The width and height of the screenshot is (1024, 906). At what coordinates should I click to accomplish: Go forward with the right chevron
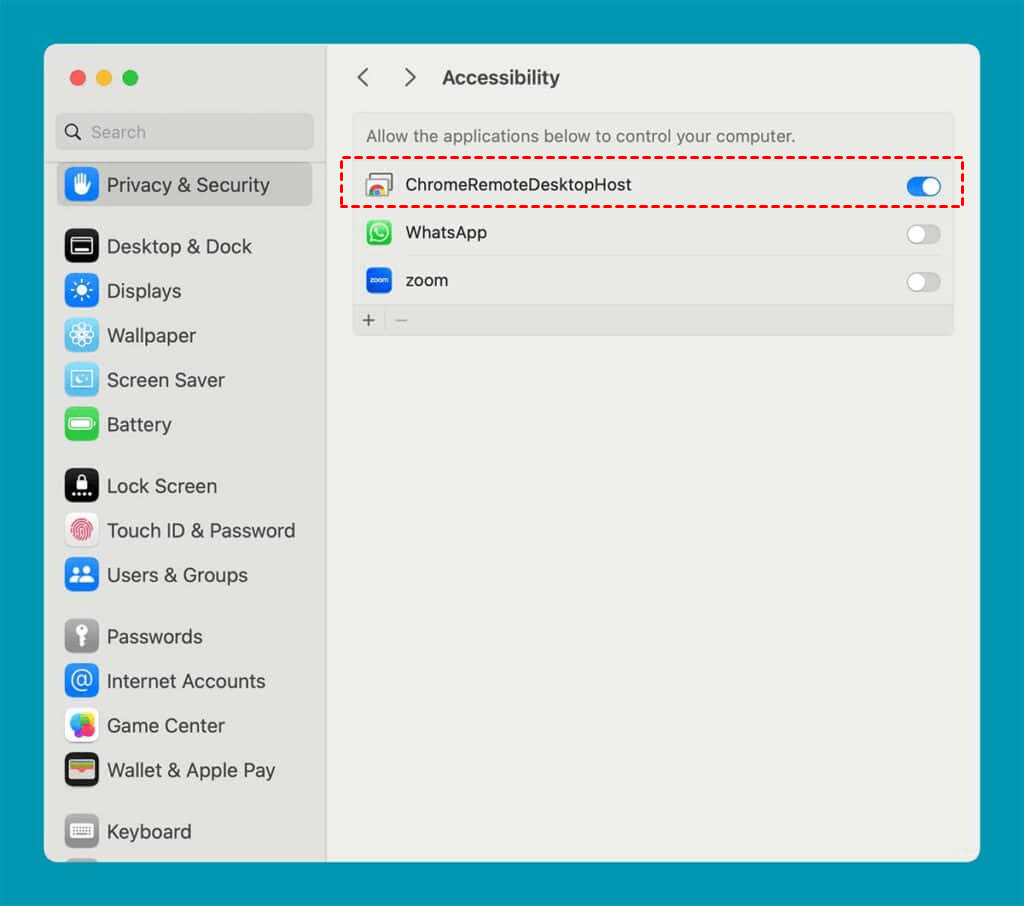point(409,77)
